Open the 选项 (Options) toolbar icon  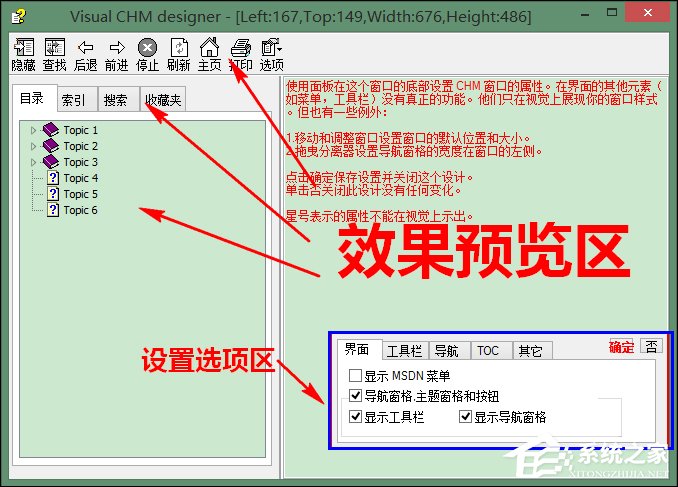click(272, 48)
